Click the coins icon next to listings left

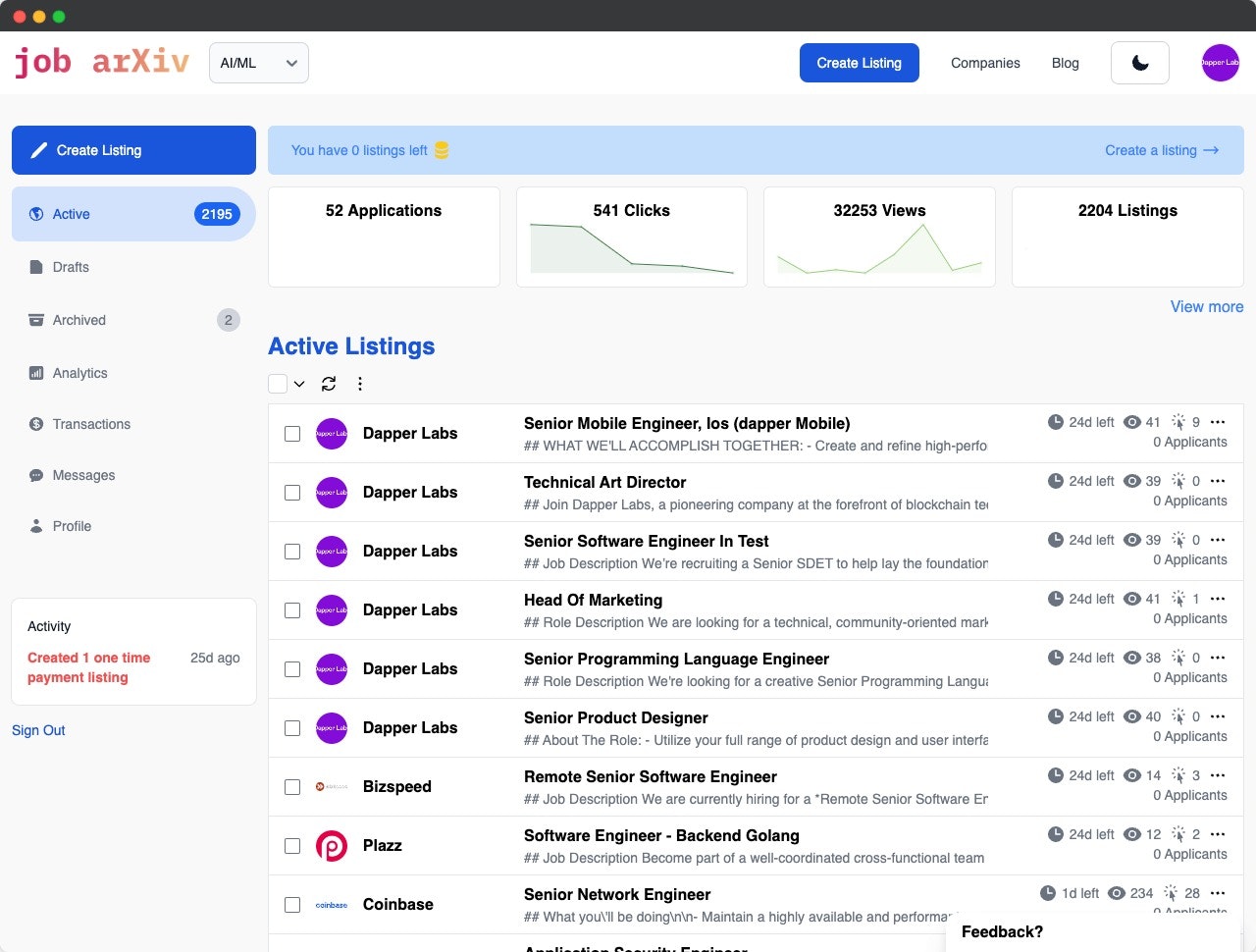pyautogui.click(x=442, y=150)
